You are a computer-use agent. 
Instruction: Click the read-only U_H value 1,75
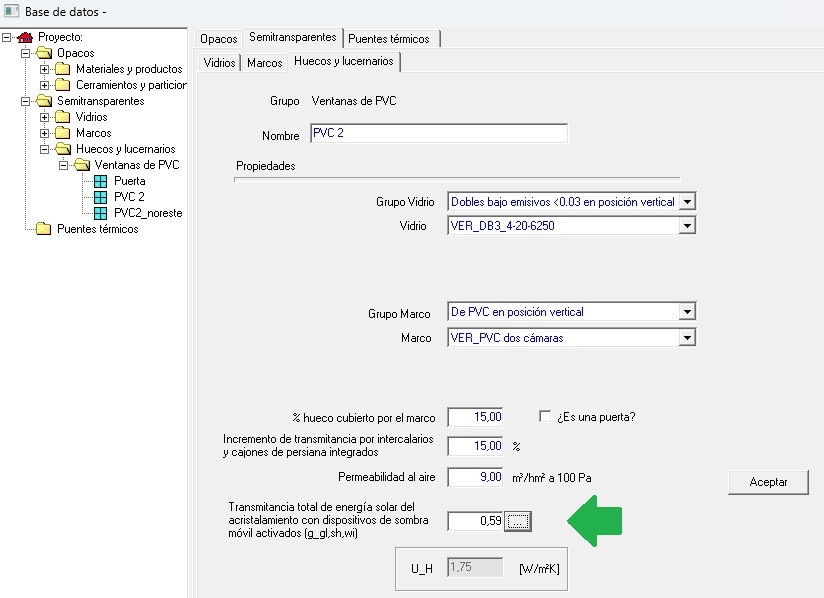[x=475, y=568]
